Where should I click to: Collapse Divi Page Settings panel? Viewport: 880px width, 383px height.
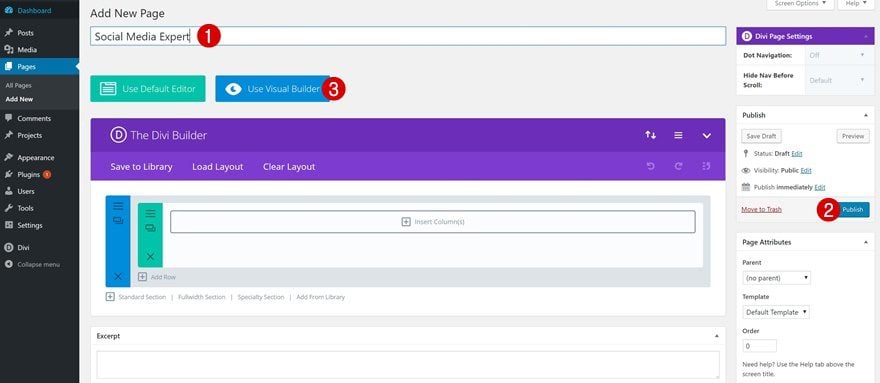click(865, 37)
